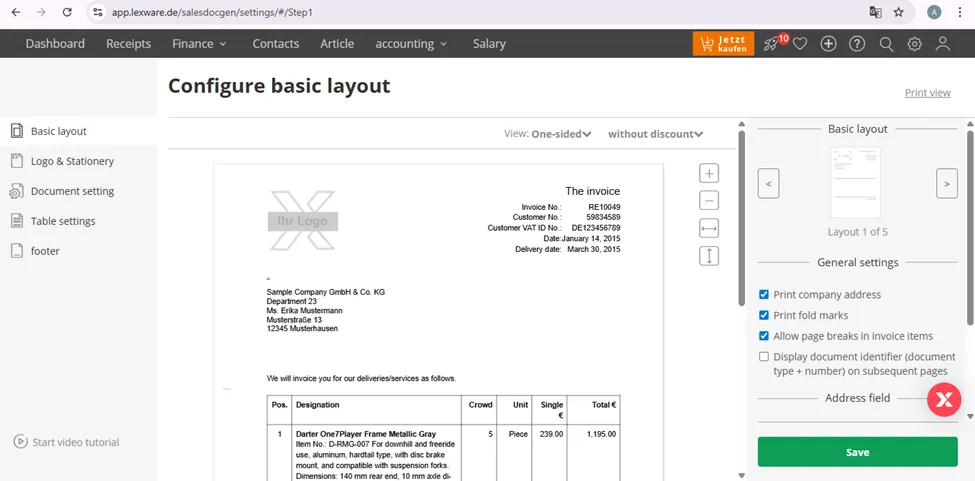Select Document setting in sidebar

coord(78,191)
